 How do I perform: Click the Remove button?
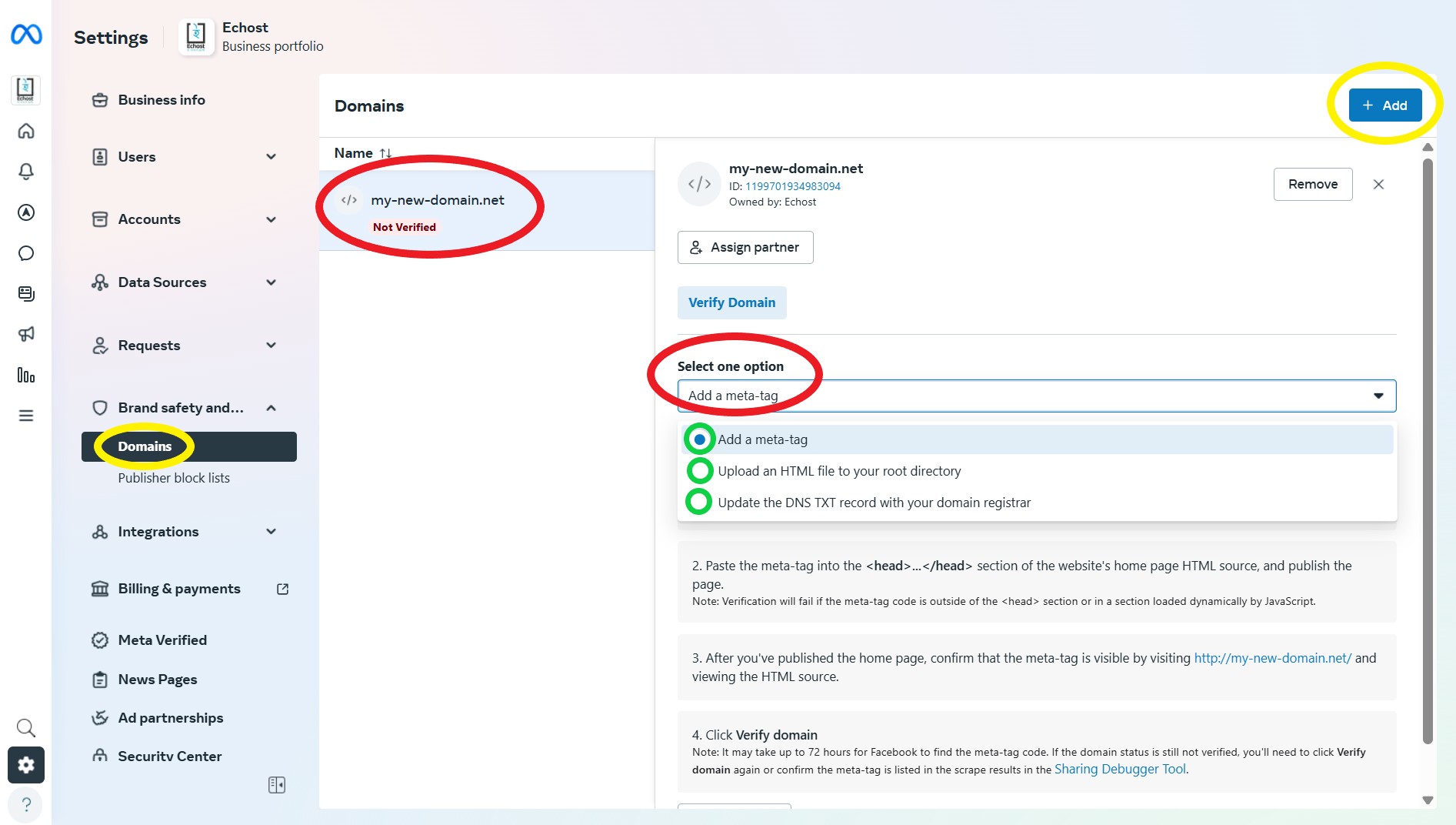(x=1312, y=184)
